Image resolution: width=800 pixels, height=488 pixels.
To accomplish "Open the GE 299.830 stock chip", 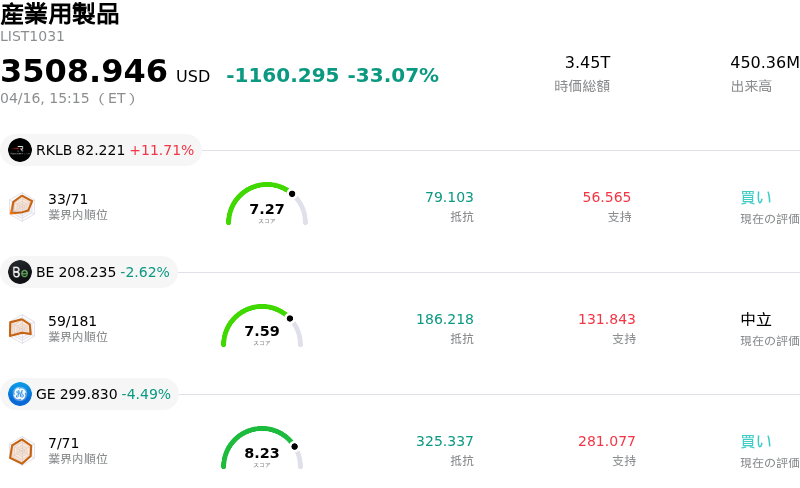I will pos(90,394).
